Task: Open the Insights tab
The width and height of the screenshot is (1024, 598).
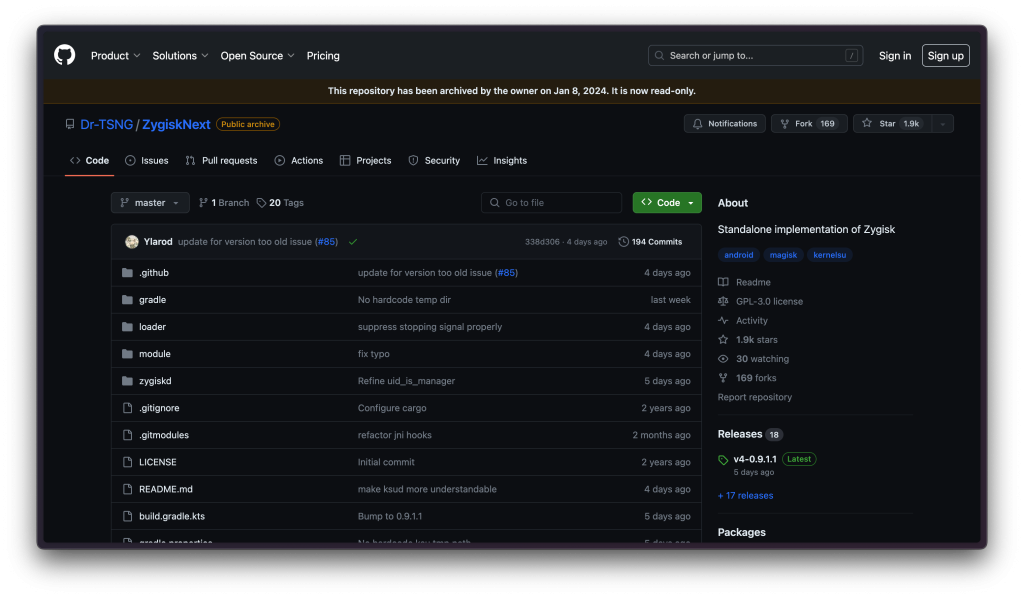Action: [x=502, y=161]
